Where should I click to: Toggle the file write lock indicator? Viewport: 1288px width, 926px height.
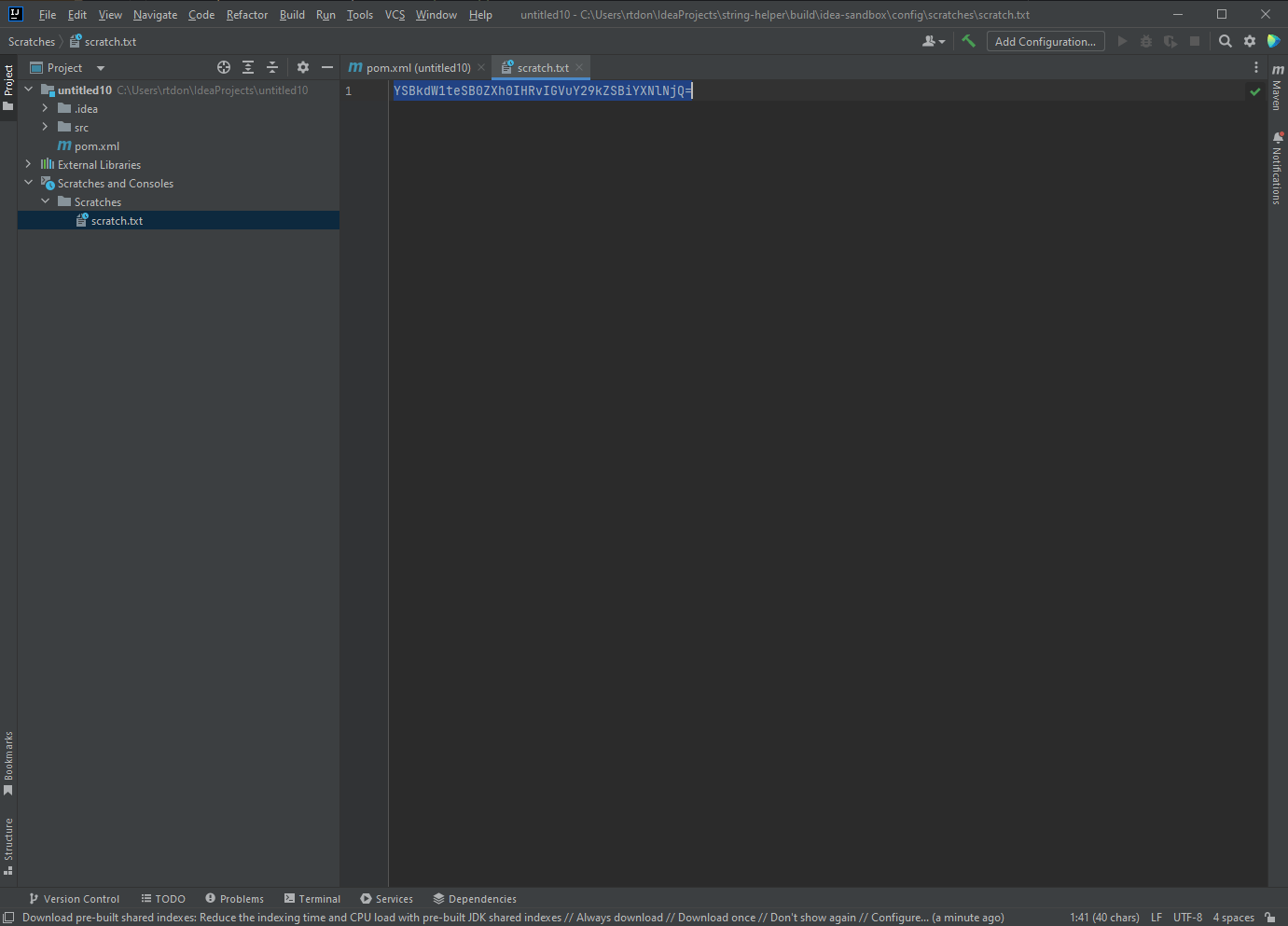[x=1269, y=917]
